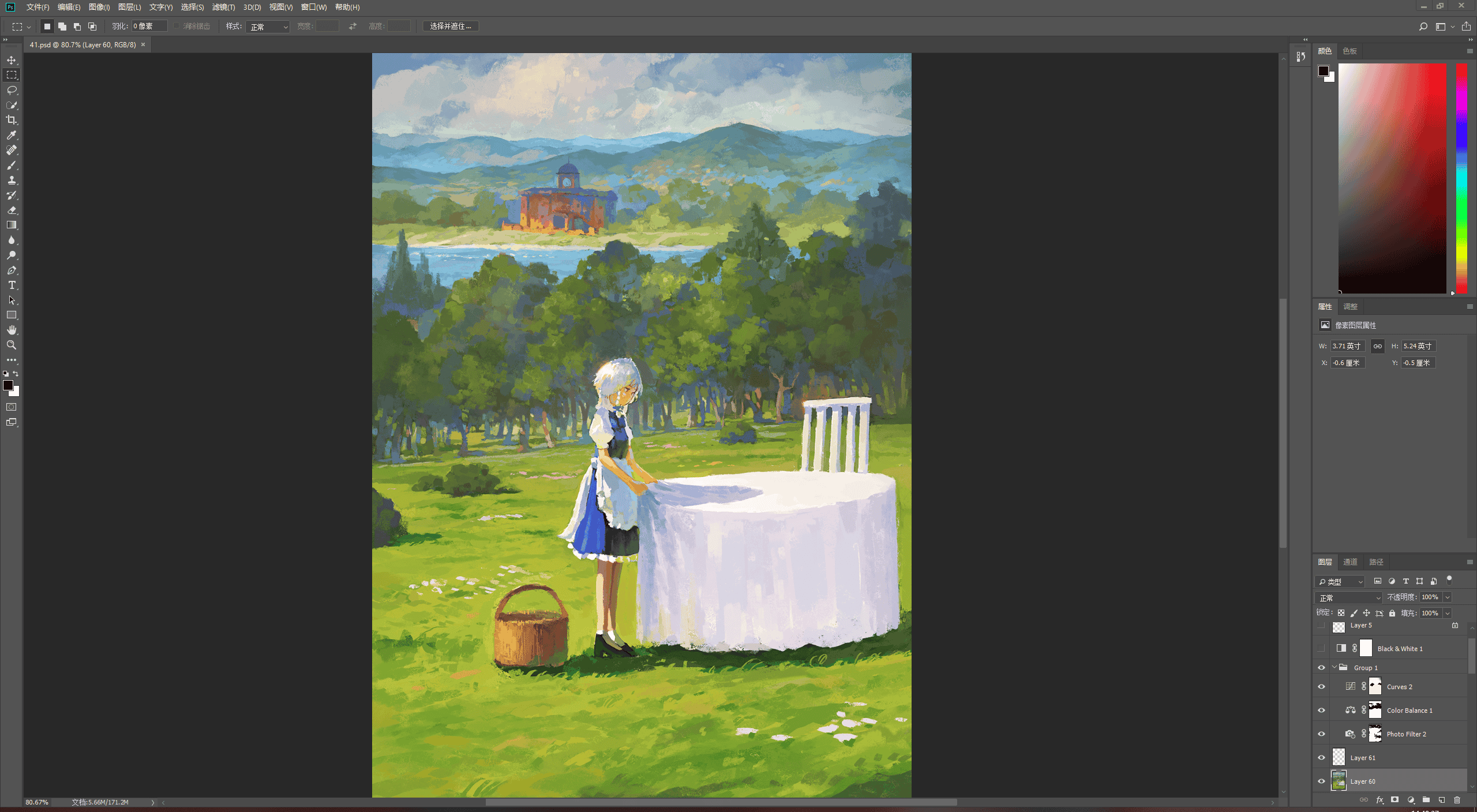Screen dimensions: 1477x812
Task: Toggle visibility of Color Balance 1 layer
Action: 1321,710
